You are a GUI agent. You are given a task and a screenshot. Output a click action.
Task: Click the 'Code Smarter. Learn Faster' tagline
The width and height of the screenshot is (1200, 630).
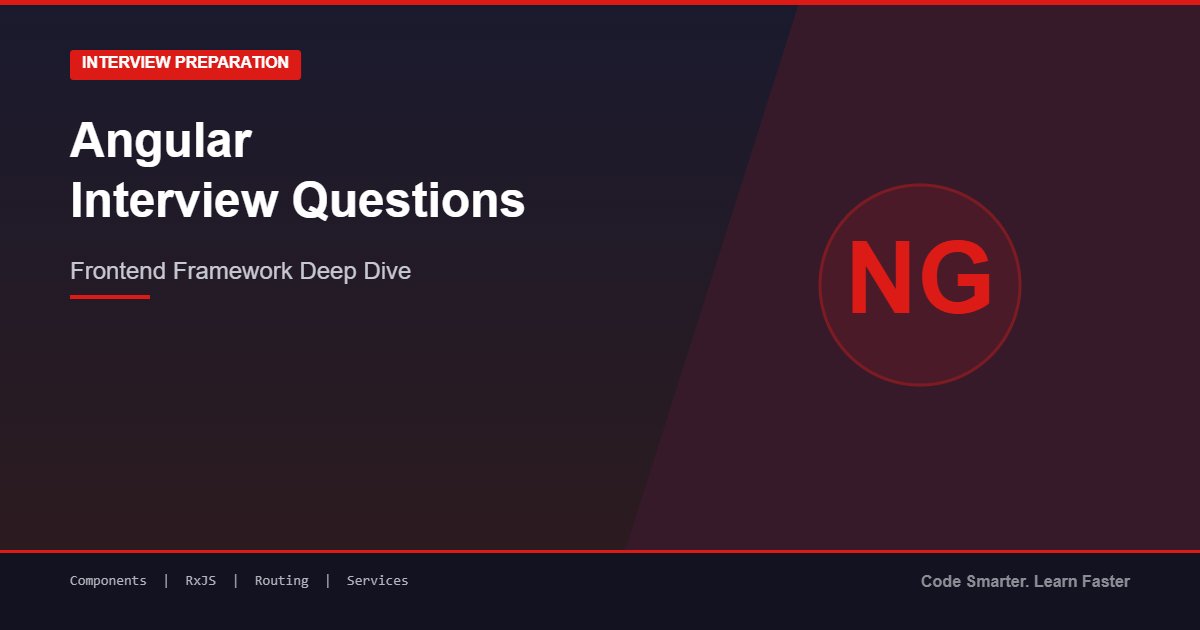[1025, 581]
